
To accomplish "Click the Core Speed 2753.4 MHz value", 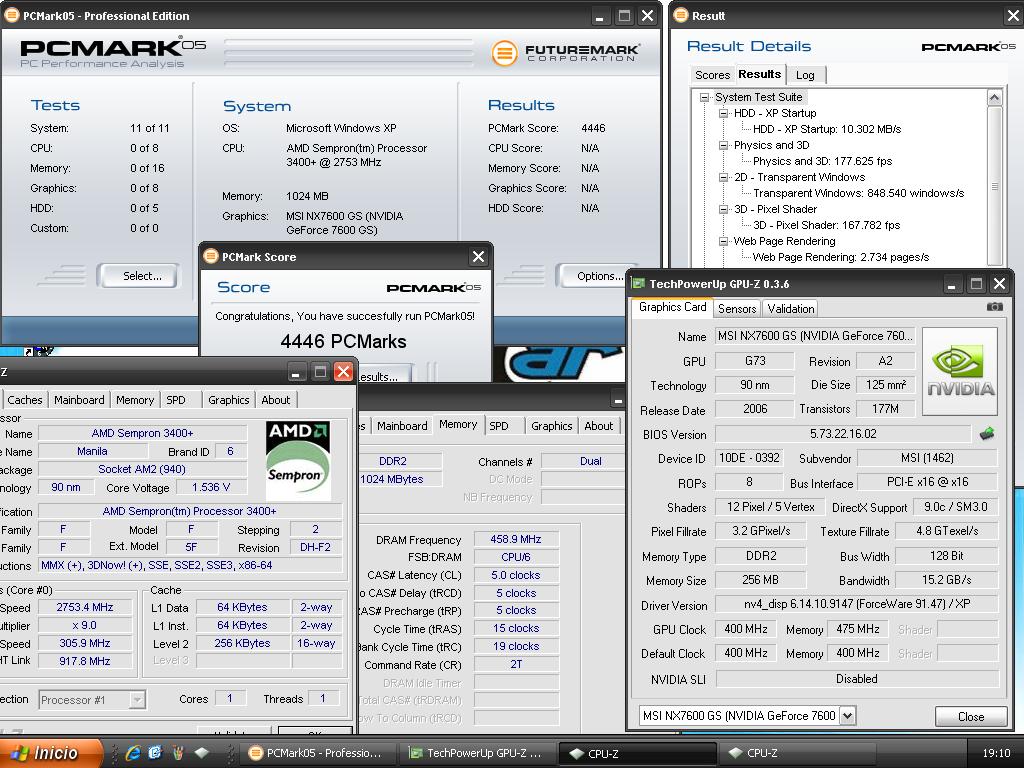I will point(85,607).
